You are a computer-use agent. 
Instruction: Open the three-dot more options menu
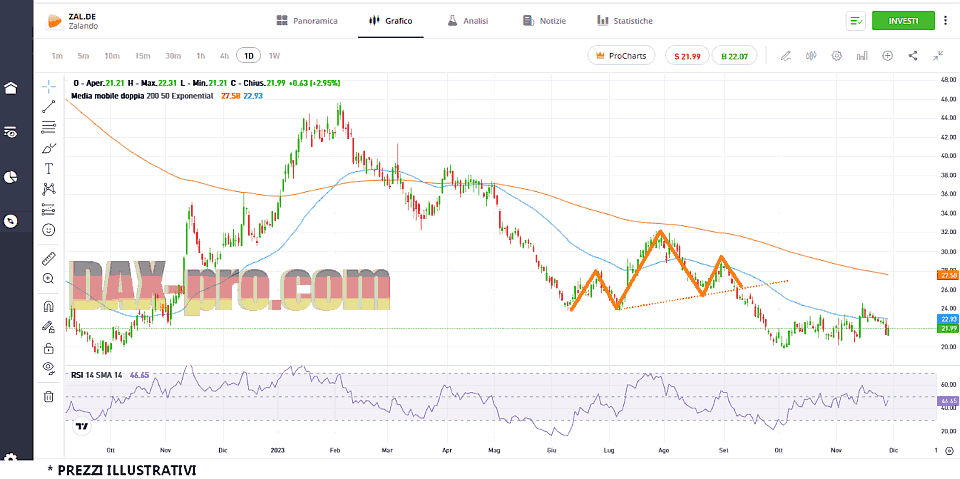(947, 21)
